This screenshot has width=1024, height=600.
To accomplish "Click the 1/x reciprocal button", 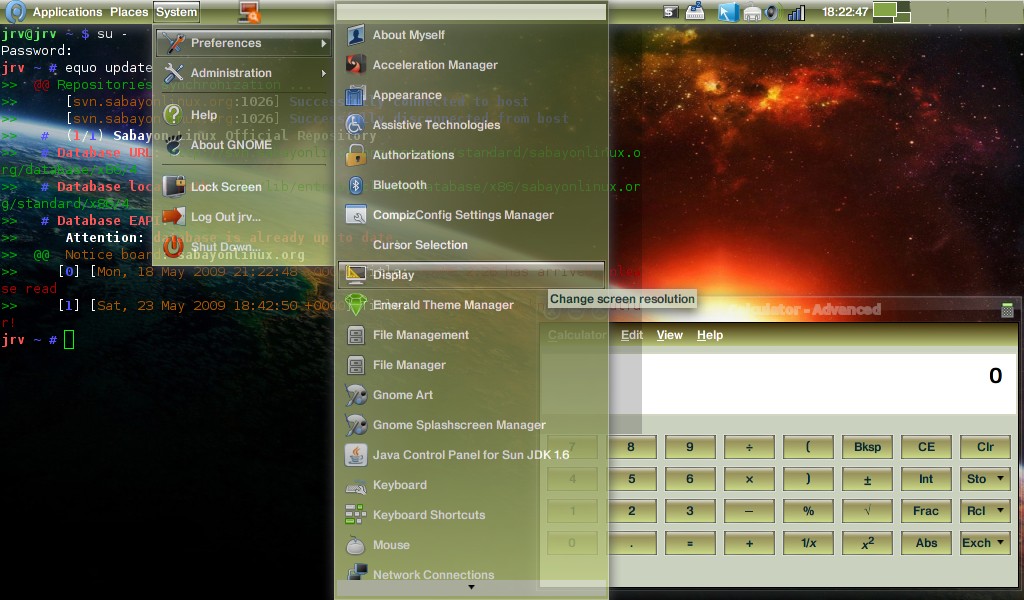I will [x=808, y=543].
